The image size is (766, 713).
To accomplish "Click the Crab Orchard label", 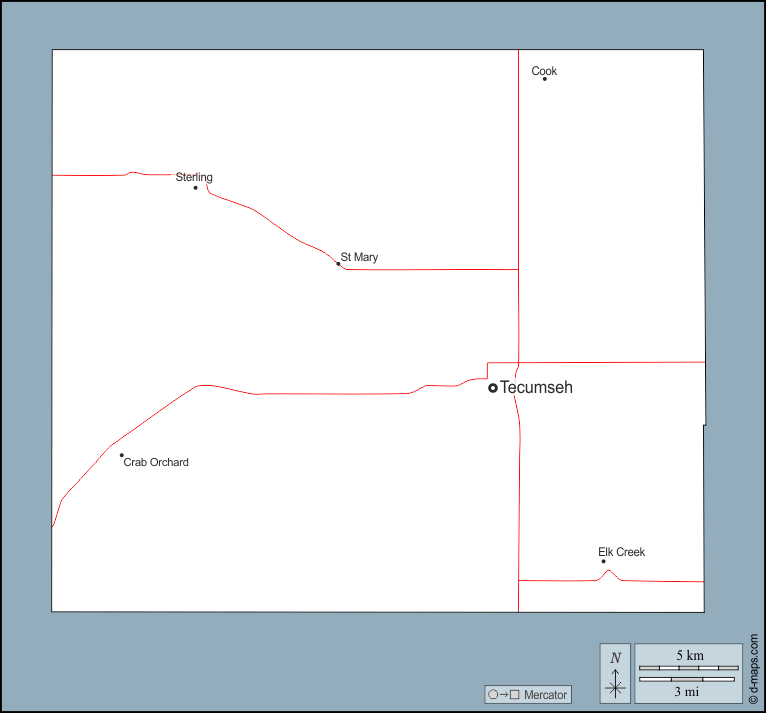I will [156, 462].
